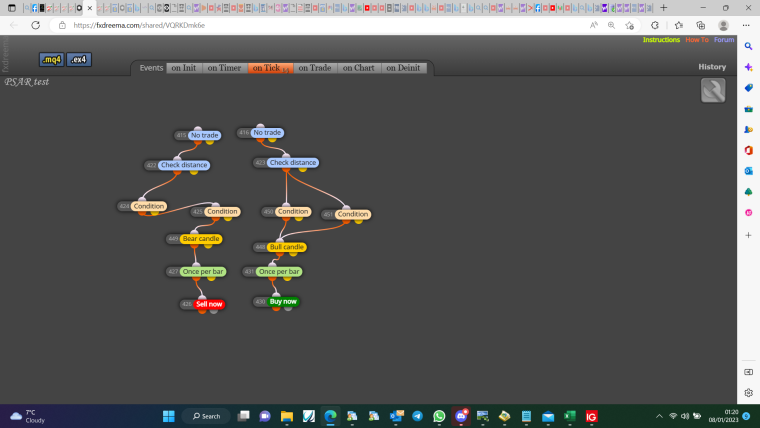Screen dimensions: 760x428
Task: Select Condition block 424
Action: 149,206
